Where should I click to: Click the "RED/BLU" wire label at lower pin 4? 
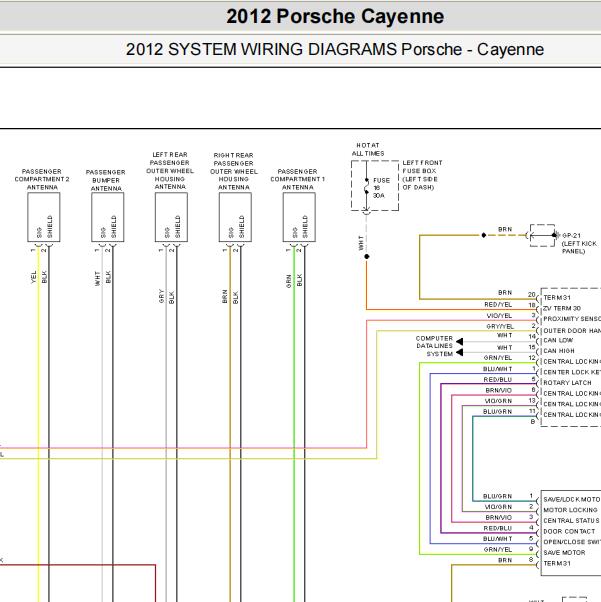498,528
